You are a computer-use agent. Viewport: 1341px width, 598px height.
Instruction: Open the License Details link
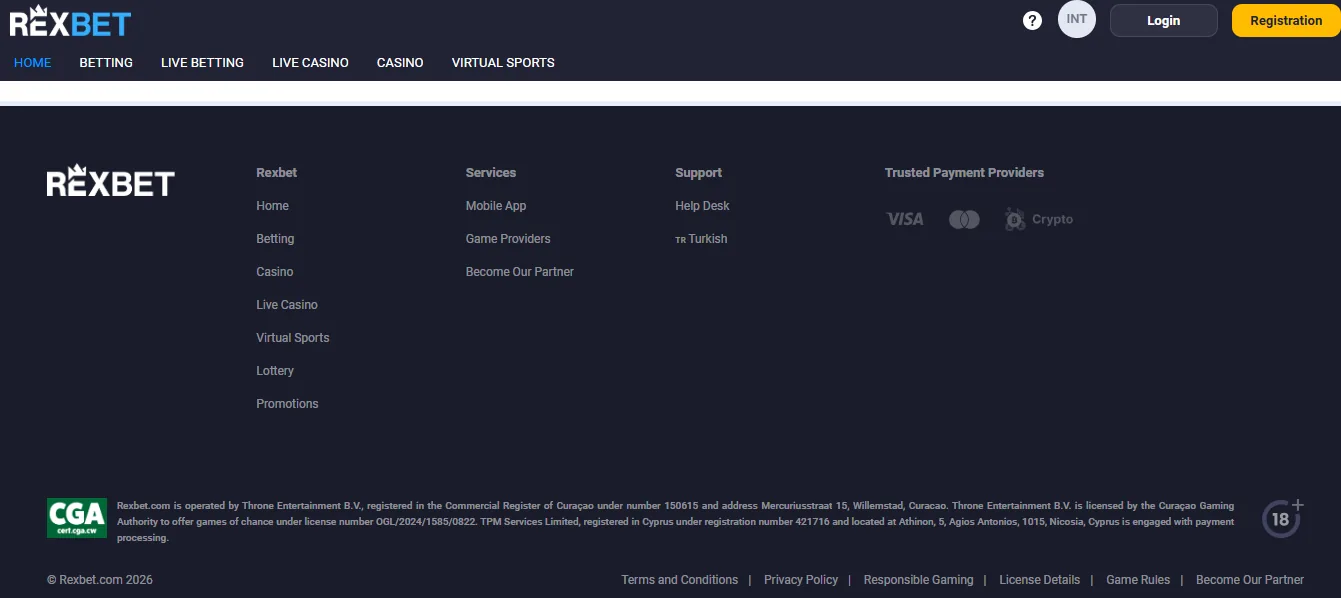[1040, 580]
